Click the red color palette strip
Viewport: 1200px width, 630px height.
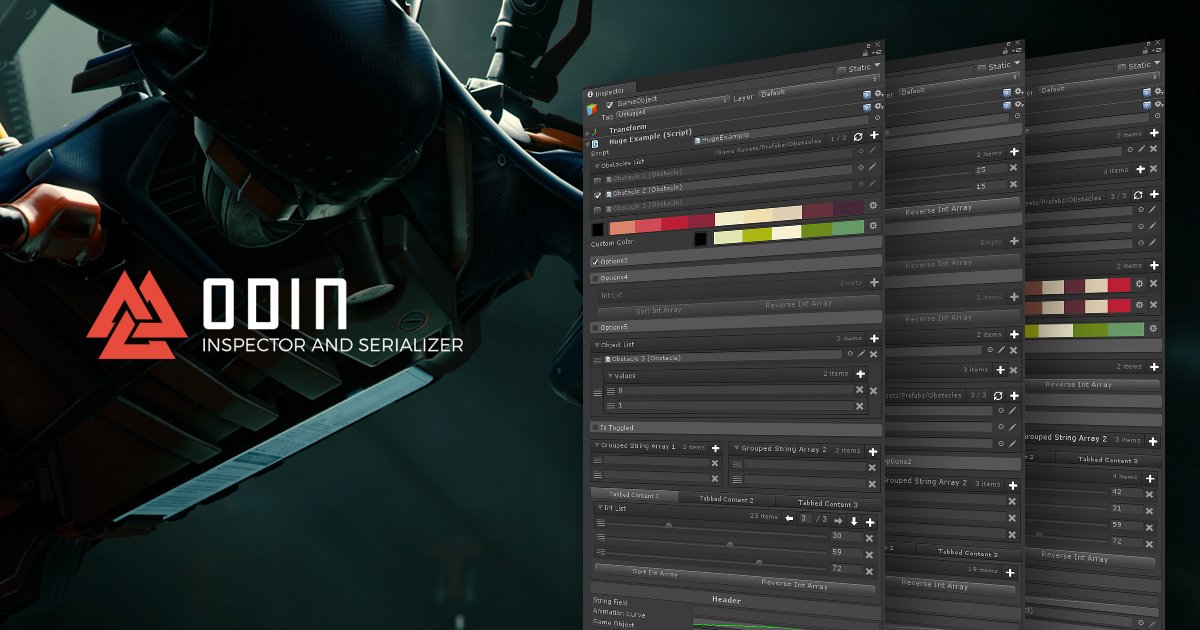pos(739,220)
